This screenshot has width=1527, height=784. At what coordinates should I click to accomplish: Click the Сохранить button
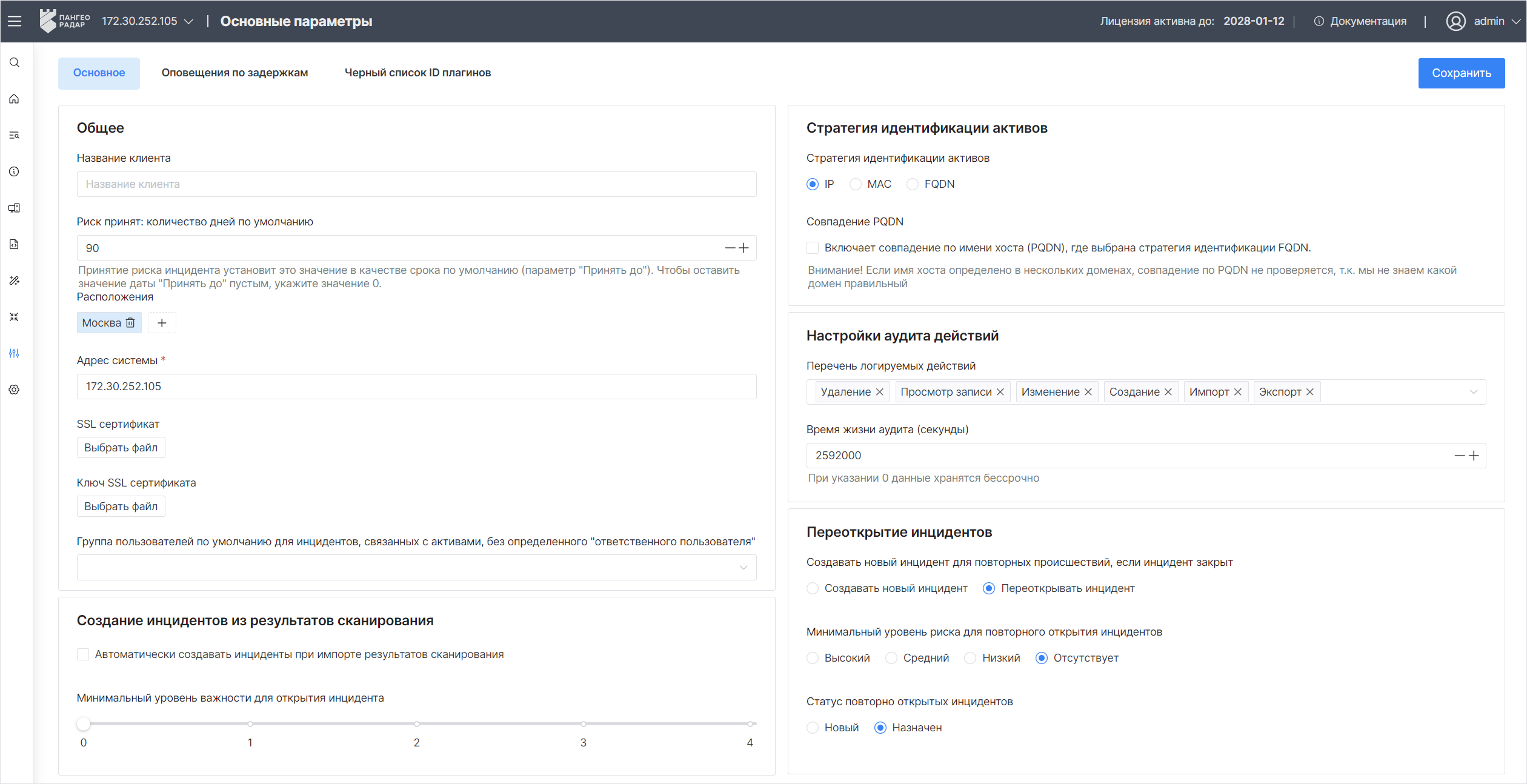tap(1461, 73)
